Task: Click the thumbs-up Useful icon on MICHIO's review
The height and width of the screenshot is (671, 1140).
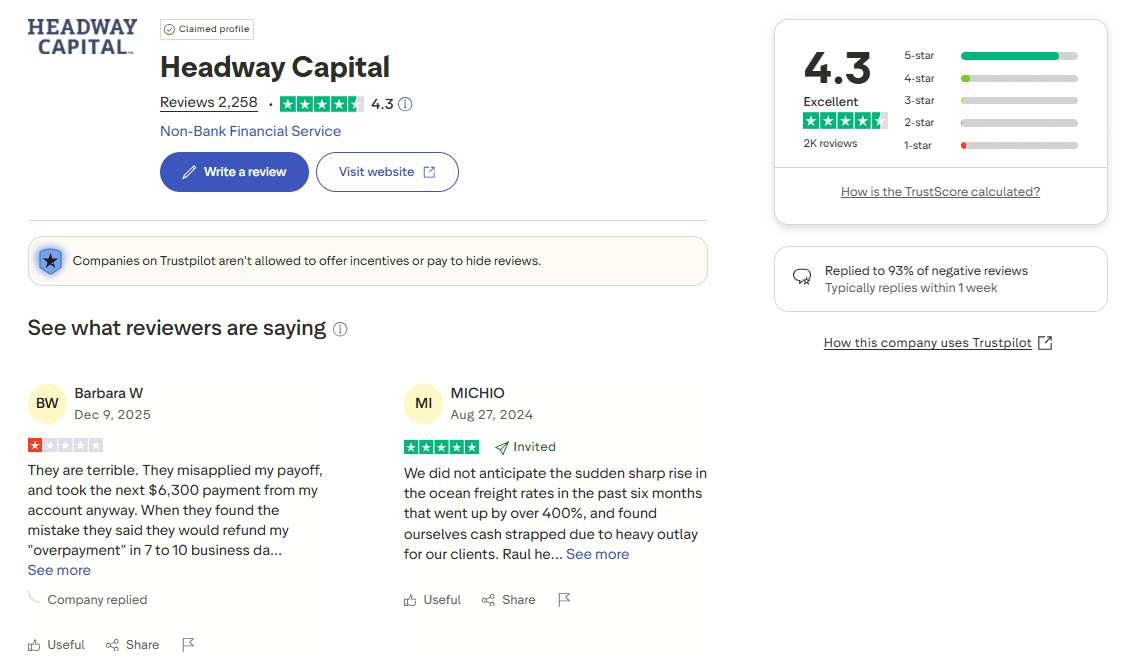Action: coord(413,599)
